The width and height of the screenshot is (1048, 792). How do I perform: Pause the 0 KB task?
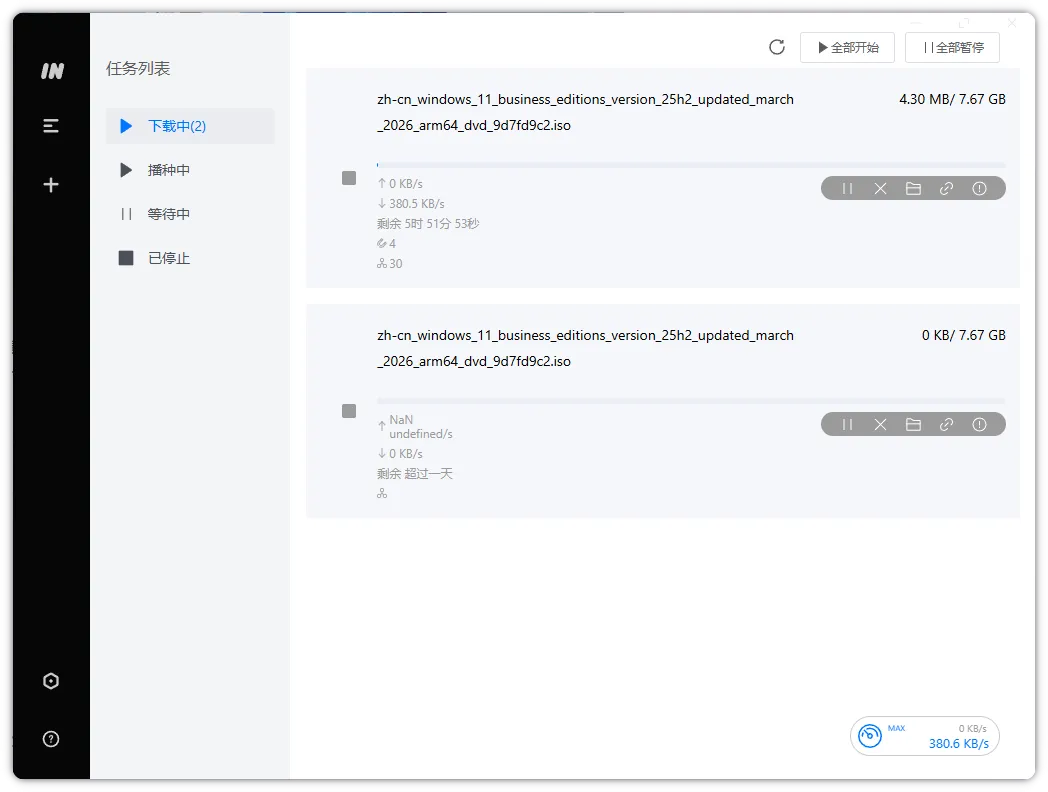click(847, 424)
